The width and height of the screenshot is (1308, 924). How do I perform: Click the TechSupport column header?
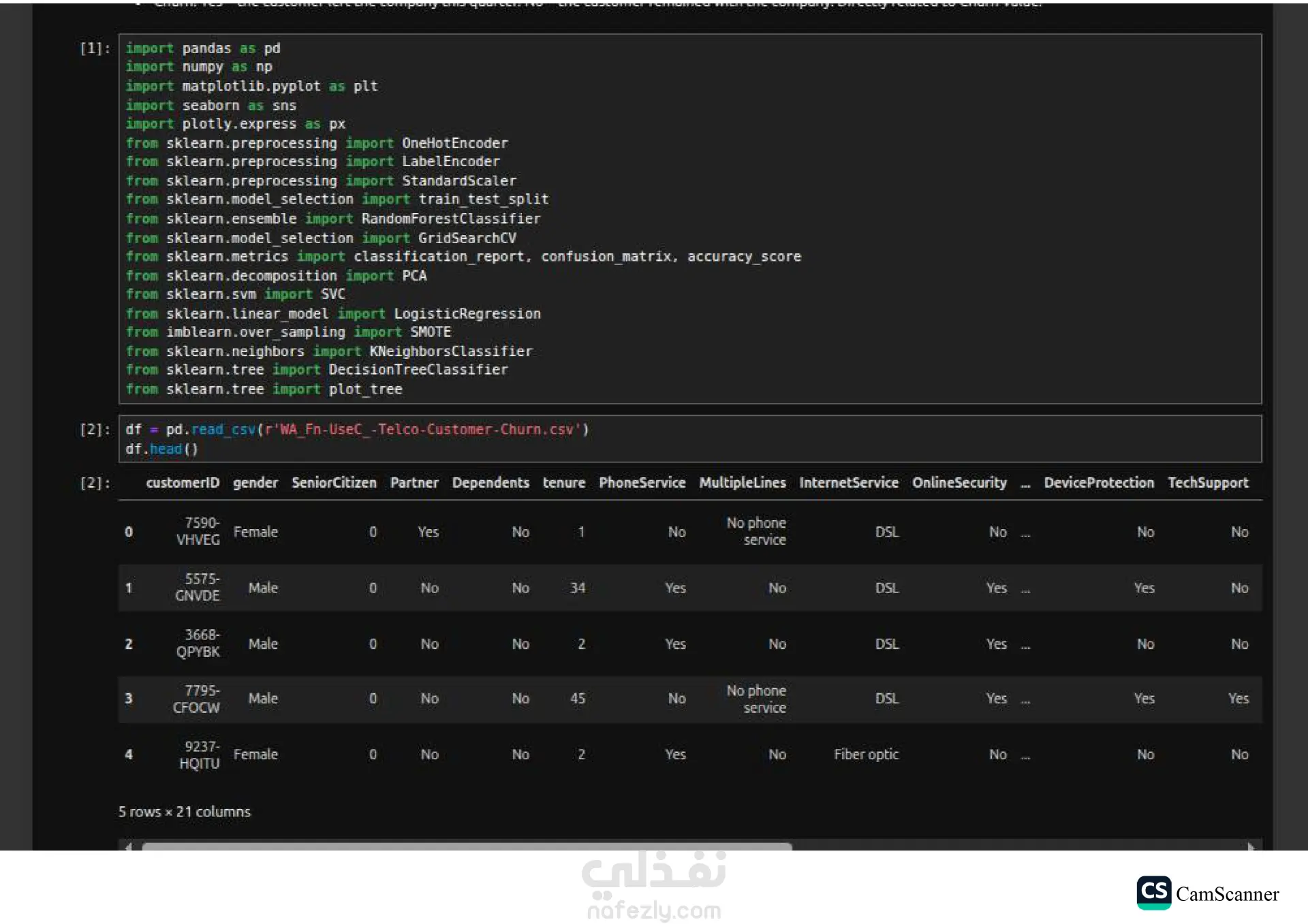(1208, 483)
